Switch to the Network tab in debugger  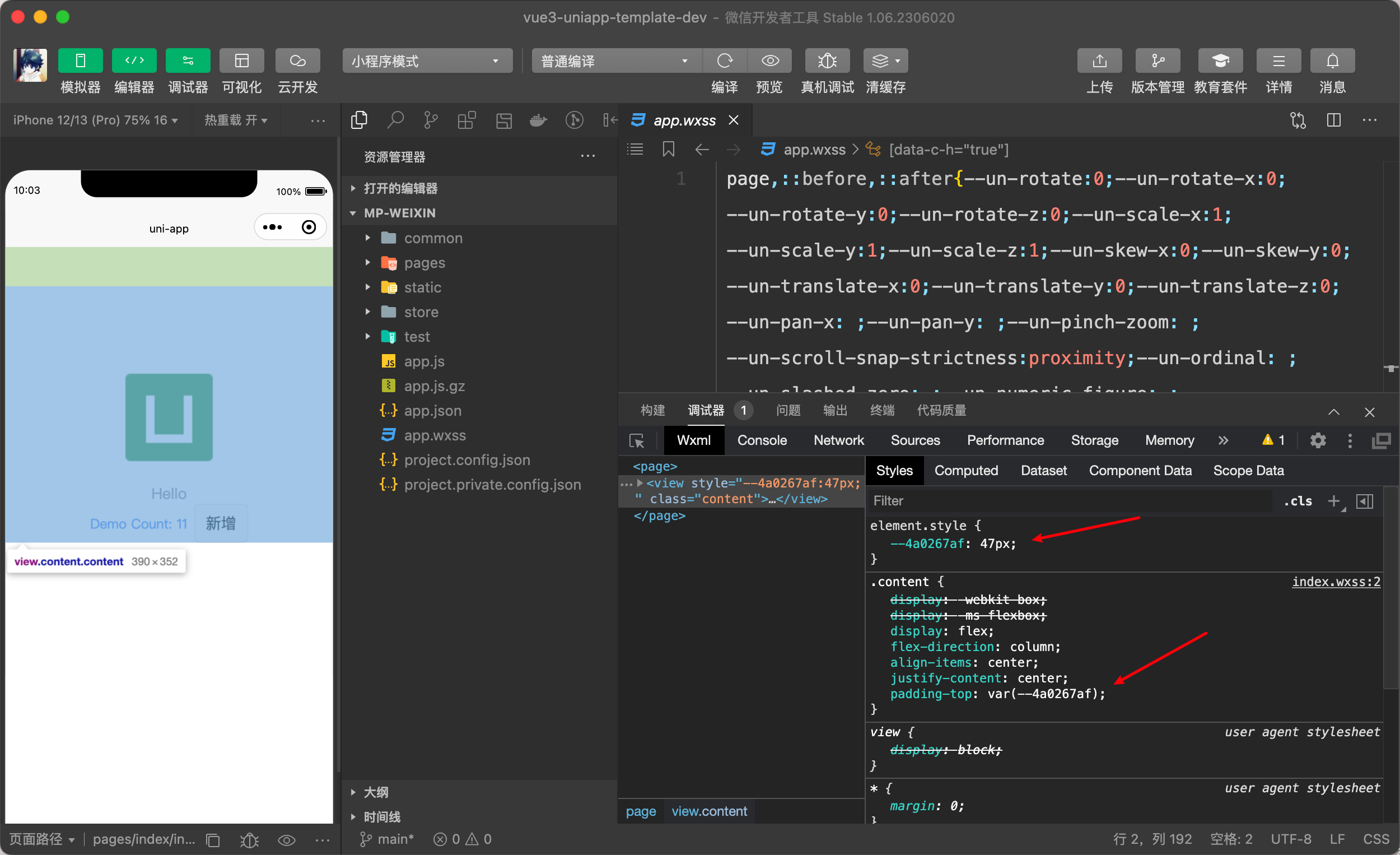[838, 440]
